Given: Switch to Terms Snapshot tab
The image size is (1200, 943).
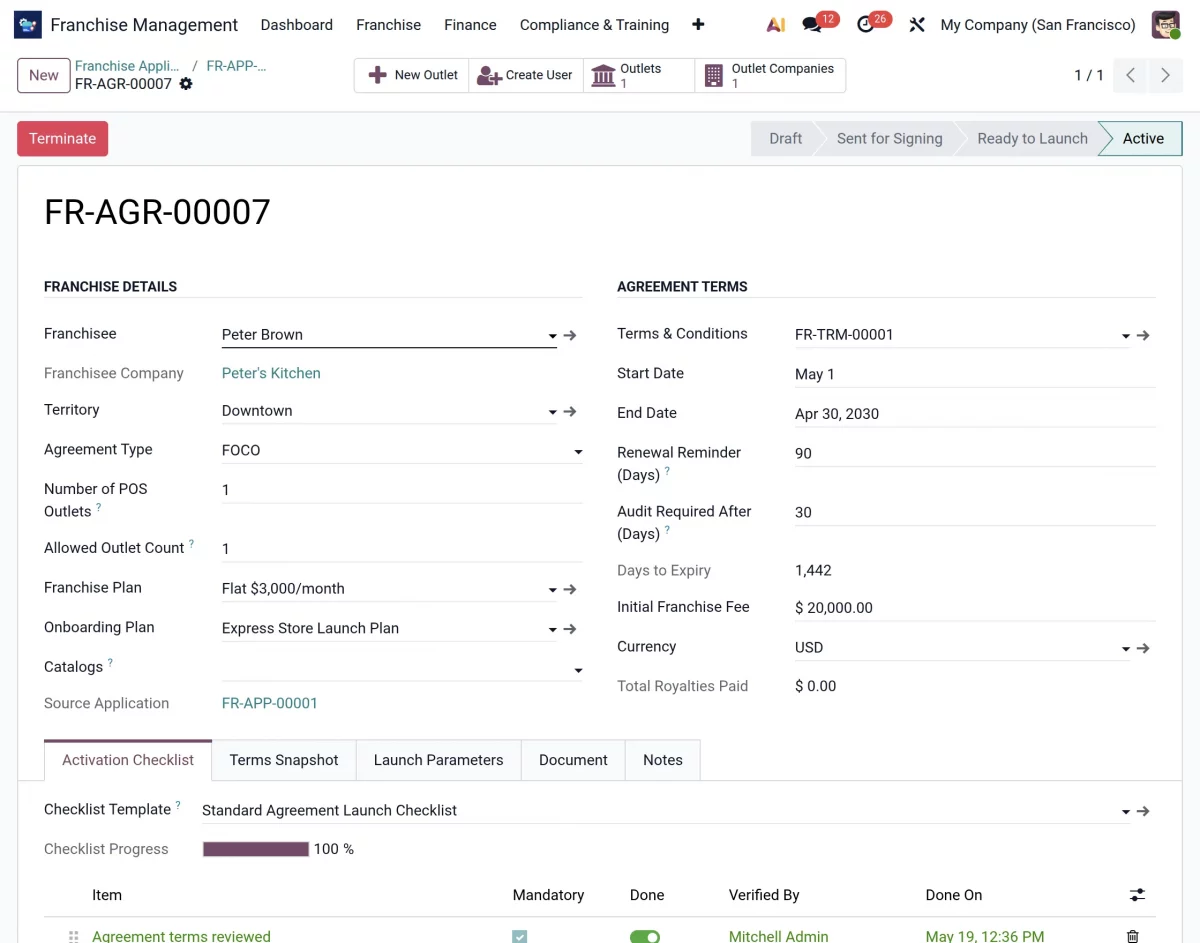Looking at the screenshot, I should tap(284, 760).
